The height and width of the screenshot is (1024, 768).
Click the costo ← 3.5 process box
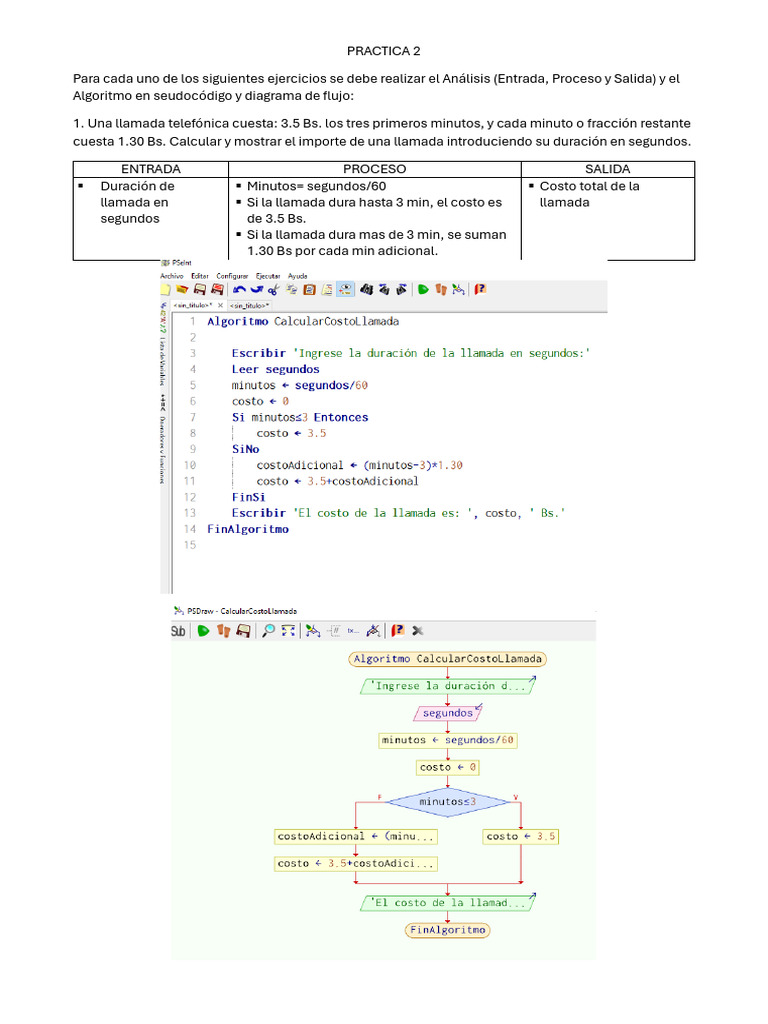pos(521,837)
